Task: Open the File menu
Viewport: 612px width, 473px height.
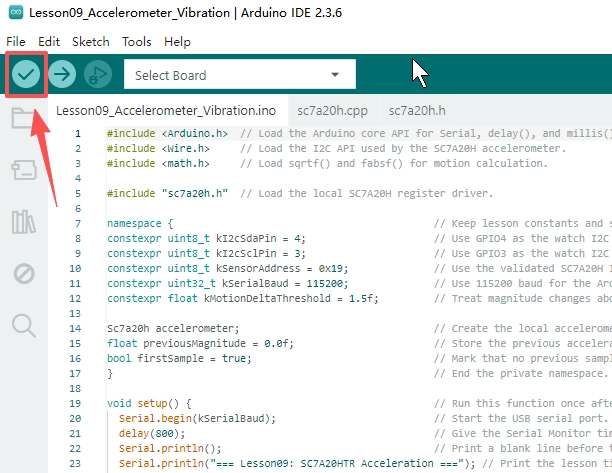Action: [x=16, y=41]
